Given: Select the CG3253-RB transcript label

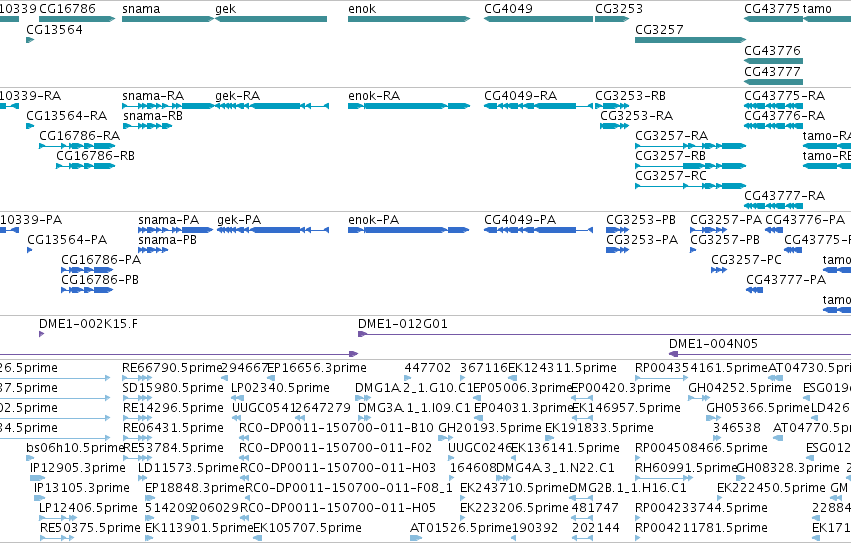Looking at the screenshot, I should coord(631,96).
